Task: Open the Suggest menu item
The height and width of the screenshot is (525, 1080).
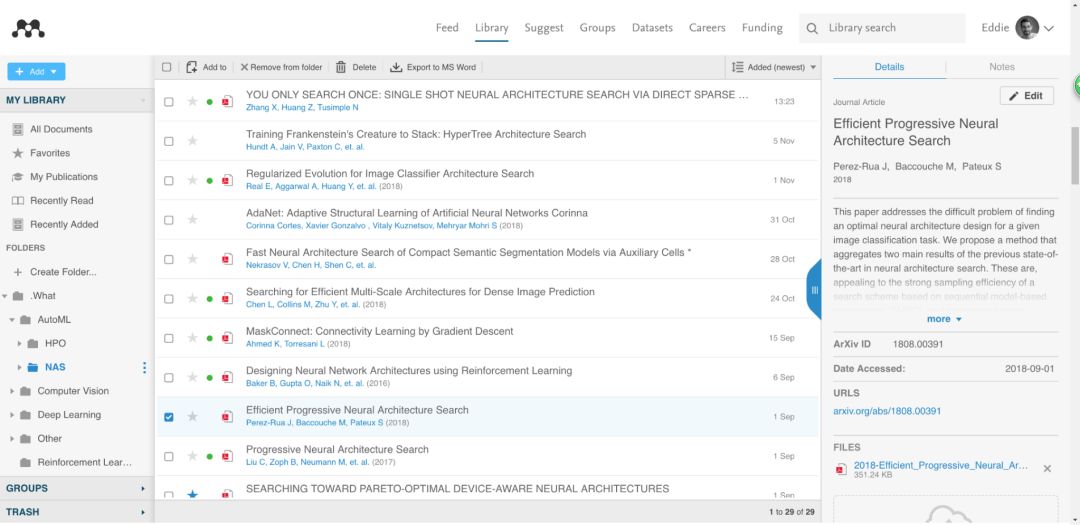Action: (x=544, y=28)
